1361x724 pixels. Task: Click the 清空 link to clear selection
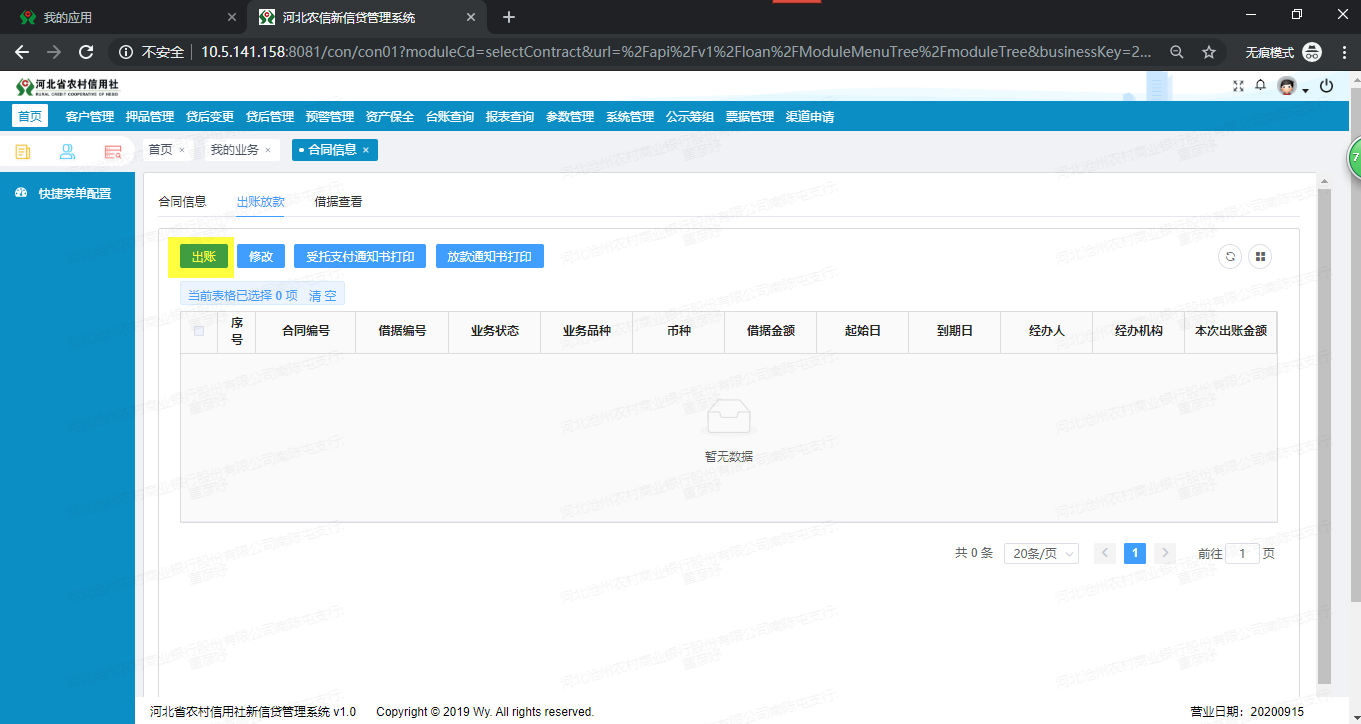point(322,293)
